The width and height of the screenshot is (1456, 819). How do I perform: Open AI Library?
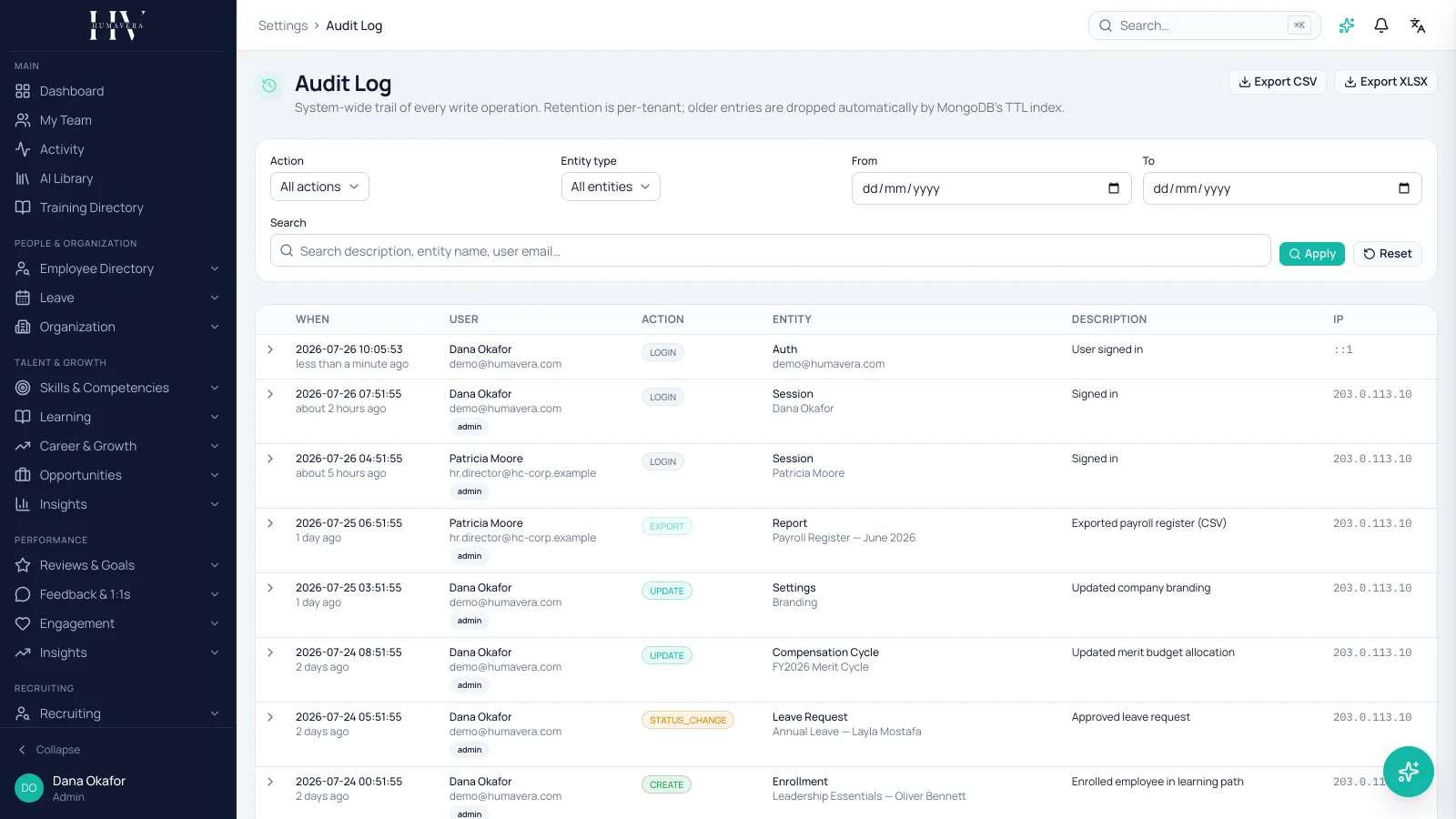pos(118,178)
